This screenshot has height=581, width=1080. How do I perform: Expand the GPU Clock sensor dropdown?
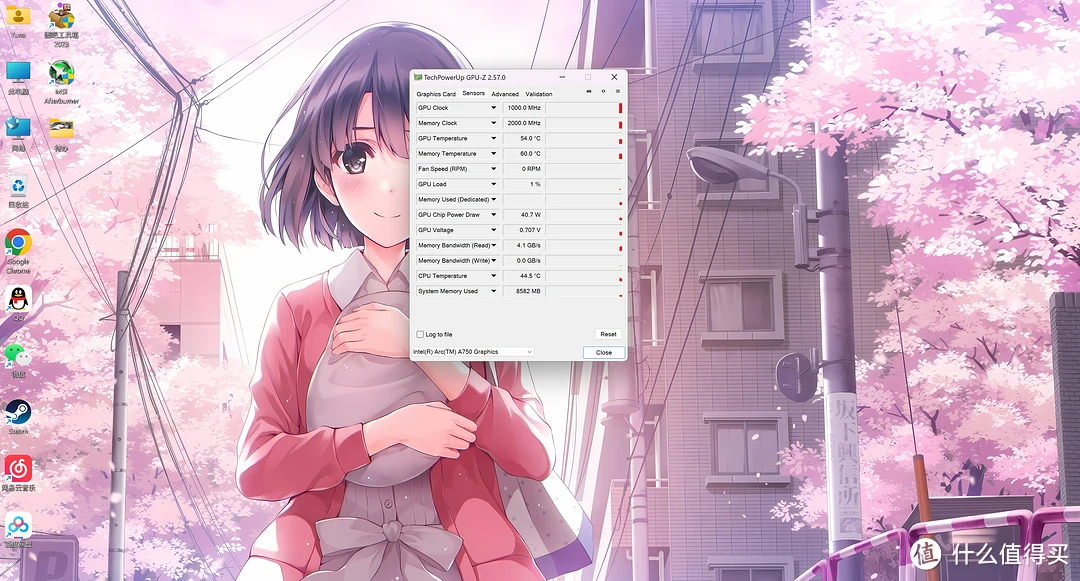click(x=493, y=108)
